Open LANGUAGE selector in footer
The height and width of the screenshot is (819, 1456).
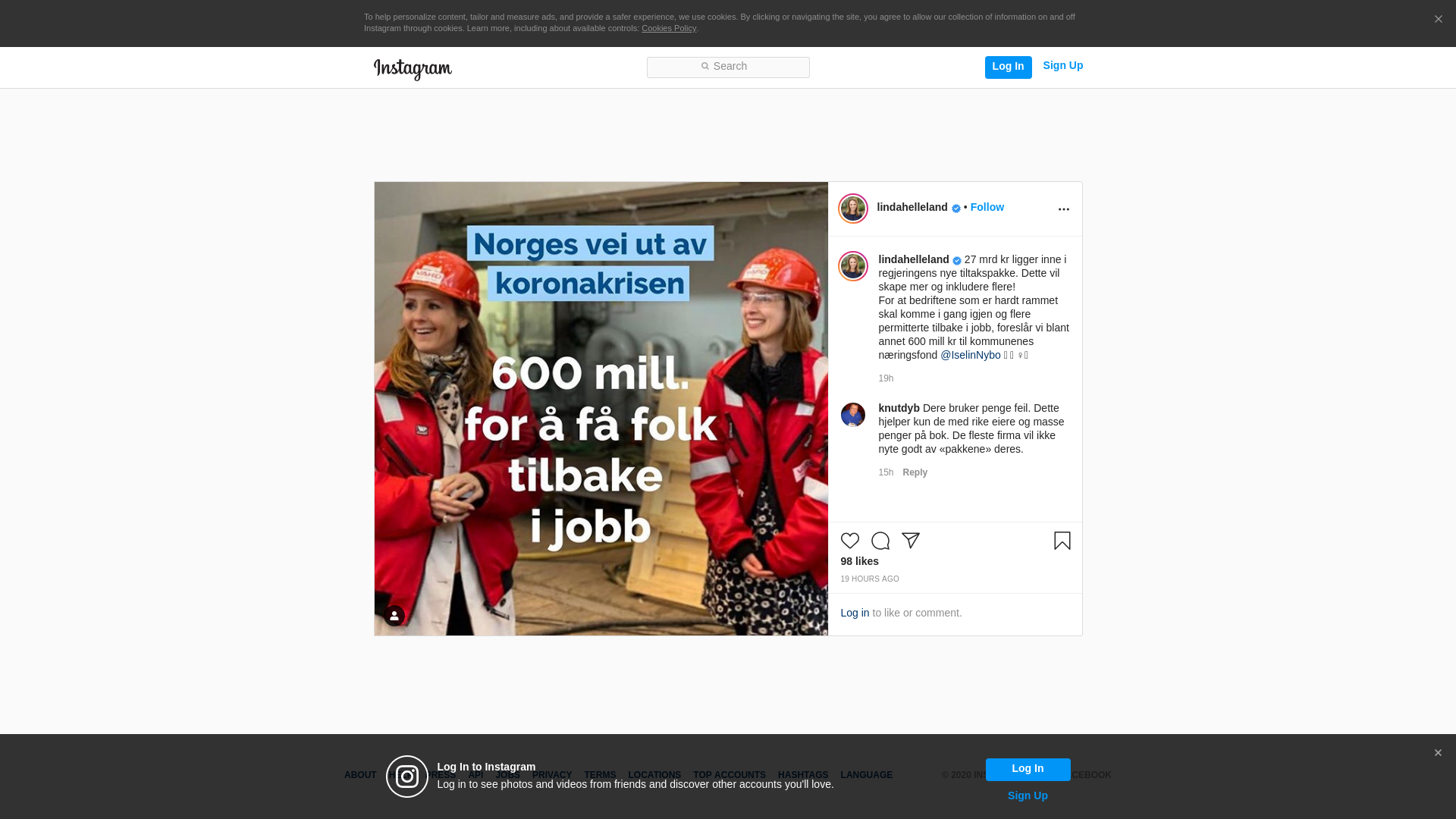(867, 775)
